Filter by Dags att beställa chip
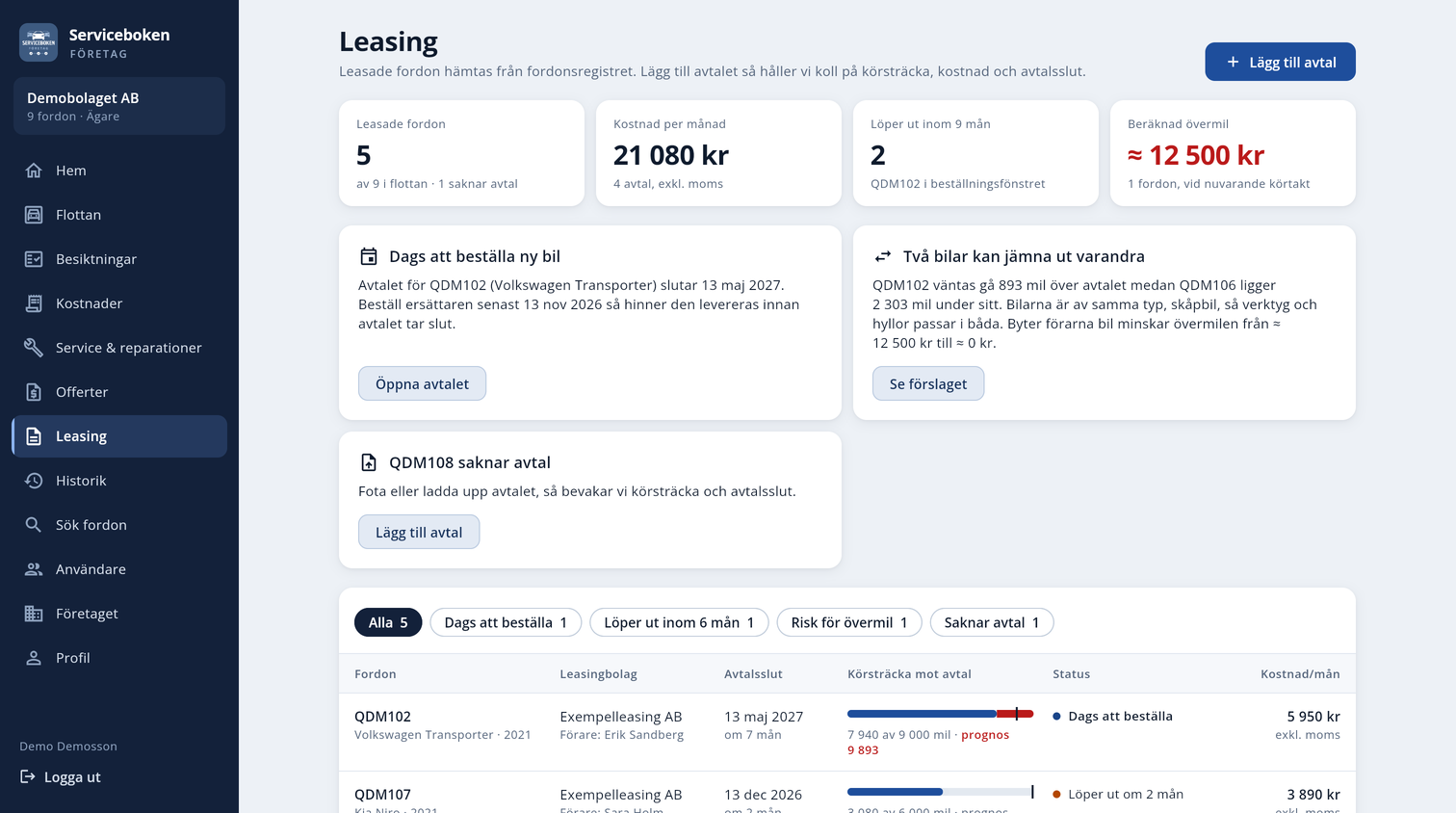 tap(506, 622)
